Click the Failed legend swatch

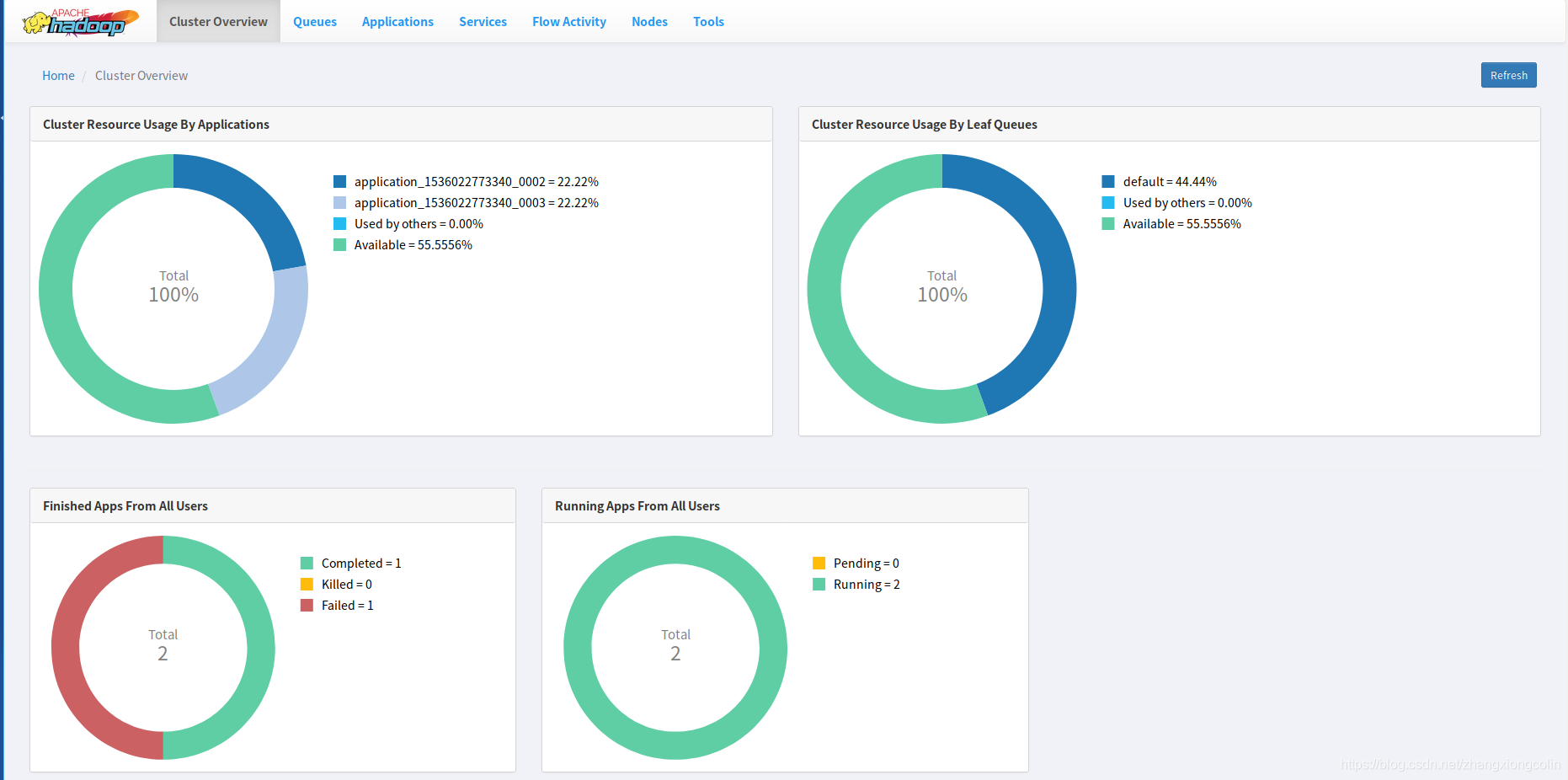tap(307, 606)
